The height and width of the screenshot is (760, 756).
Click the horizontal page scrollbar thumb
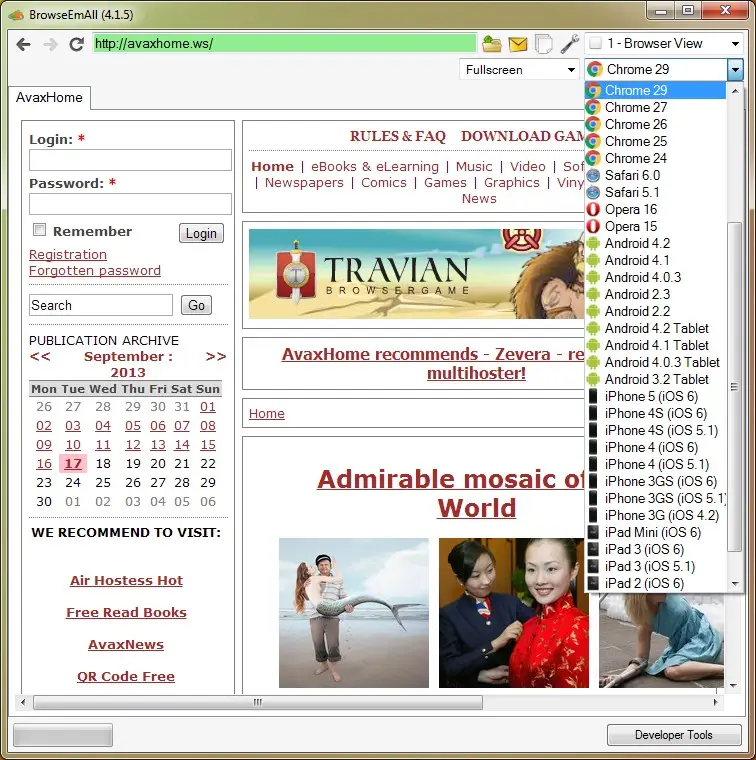[x=258, y=702]
